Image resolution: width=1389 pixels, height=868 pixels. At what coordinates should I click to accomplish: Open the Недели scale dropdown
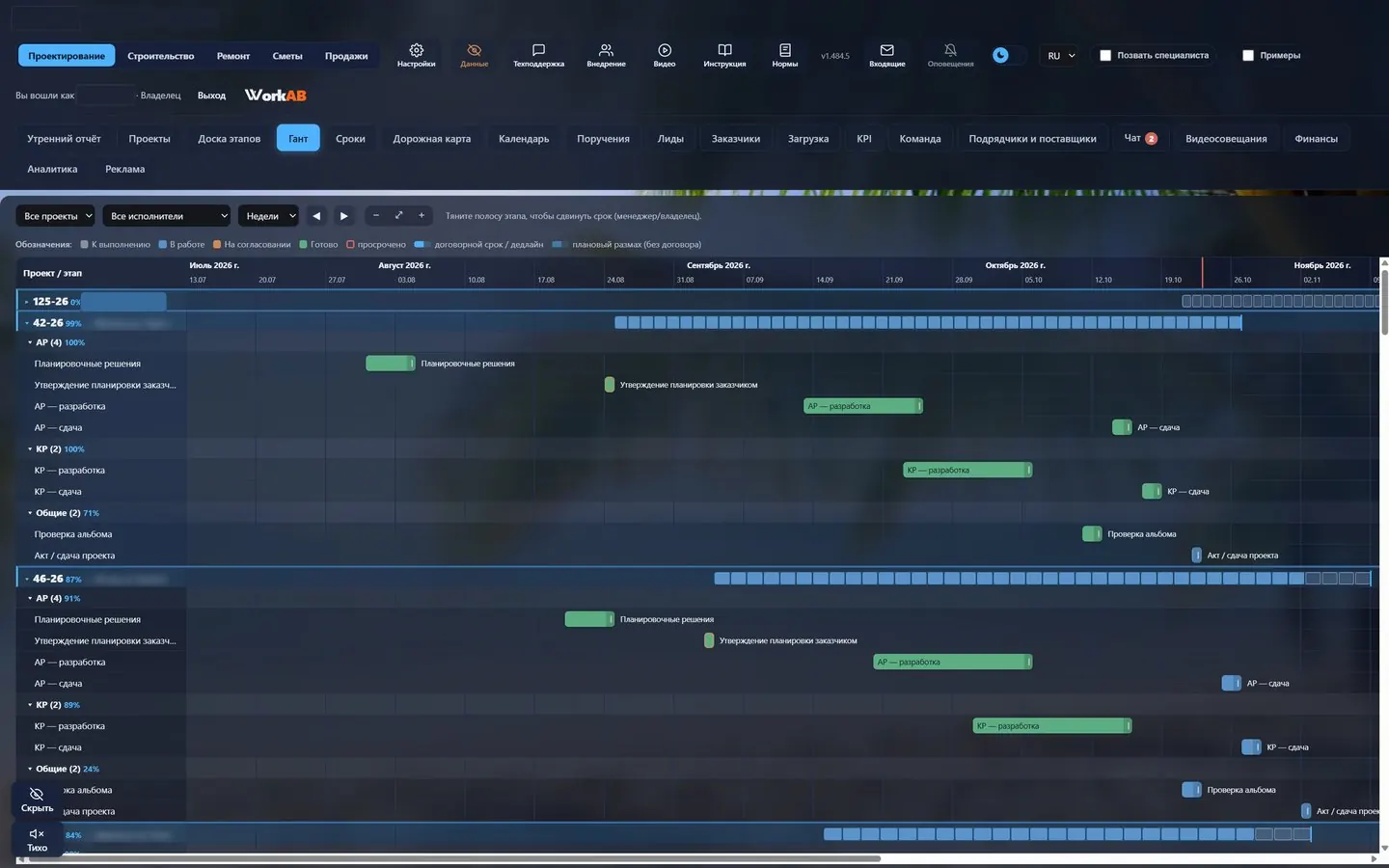click(x=269, y=216)
